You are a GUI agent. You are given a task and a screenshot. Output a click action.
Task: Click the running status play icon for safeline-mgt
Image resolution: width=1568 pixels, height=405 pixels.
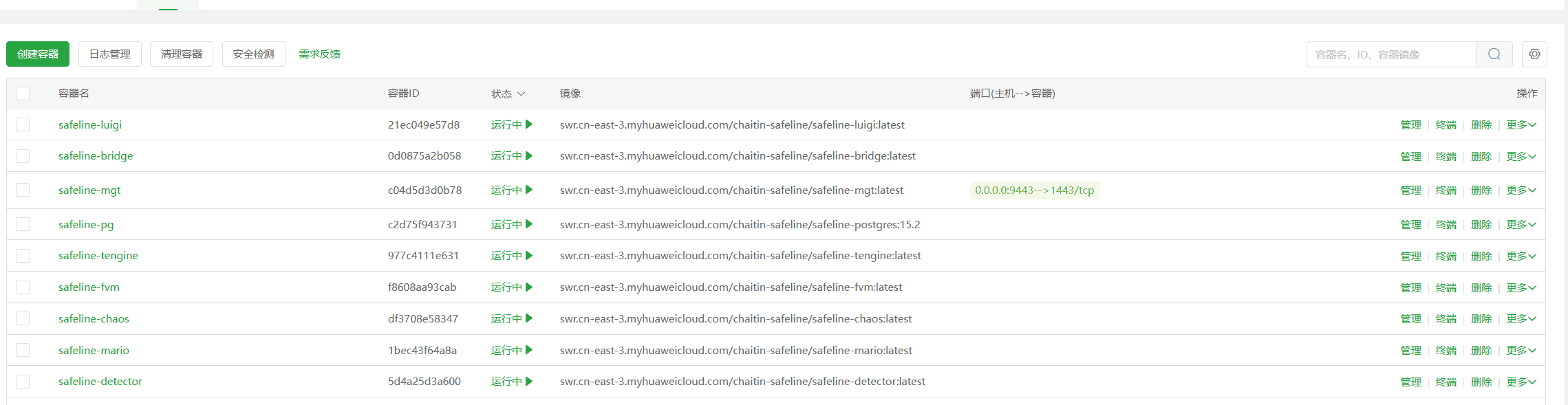pos(529,190)
